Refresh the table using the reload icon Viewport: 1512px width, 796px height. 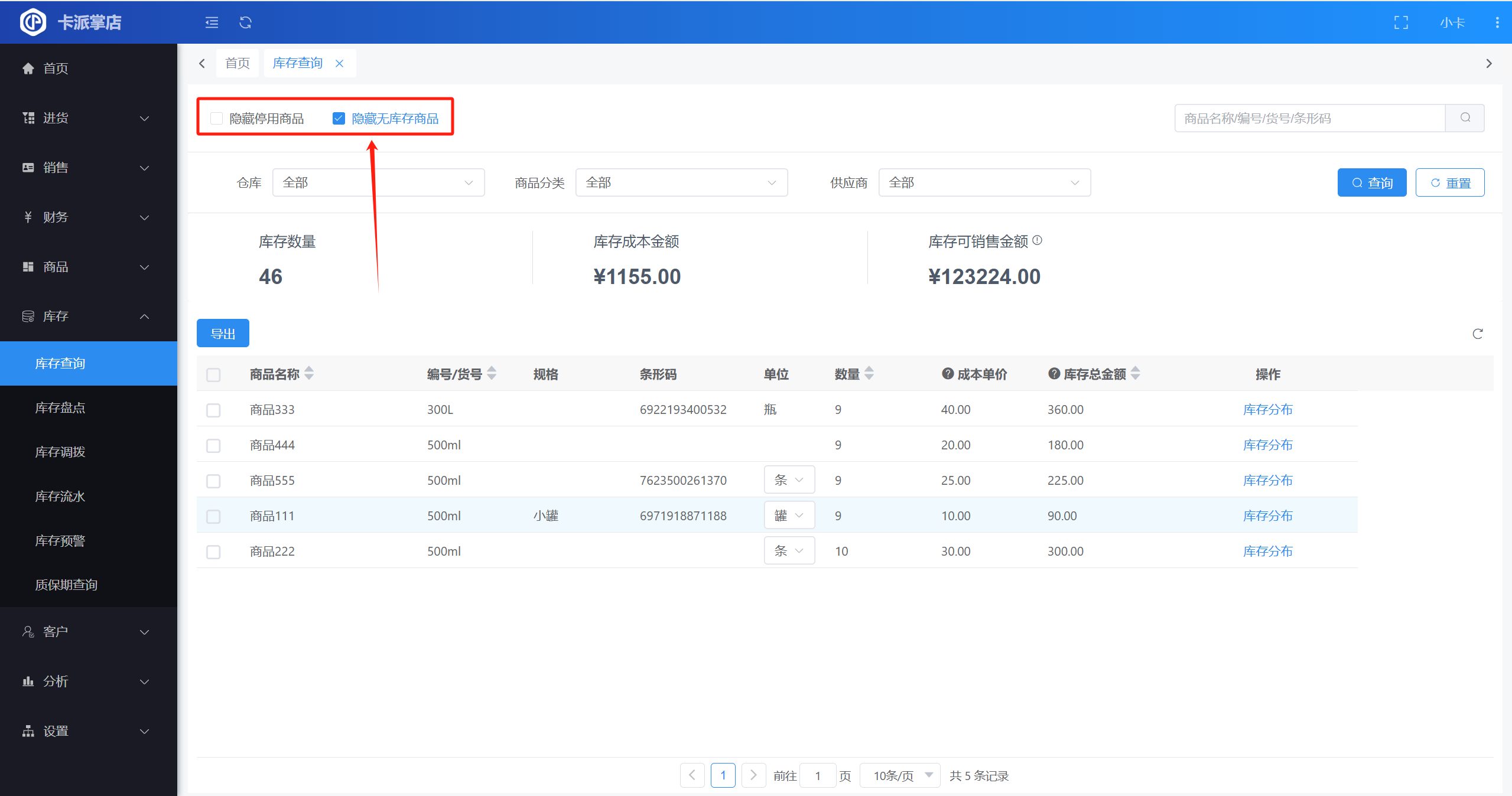(1477, 334)
